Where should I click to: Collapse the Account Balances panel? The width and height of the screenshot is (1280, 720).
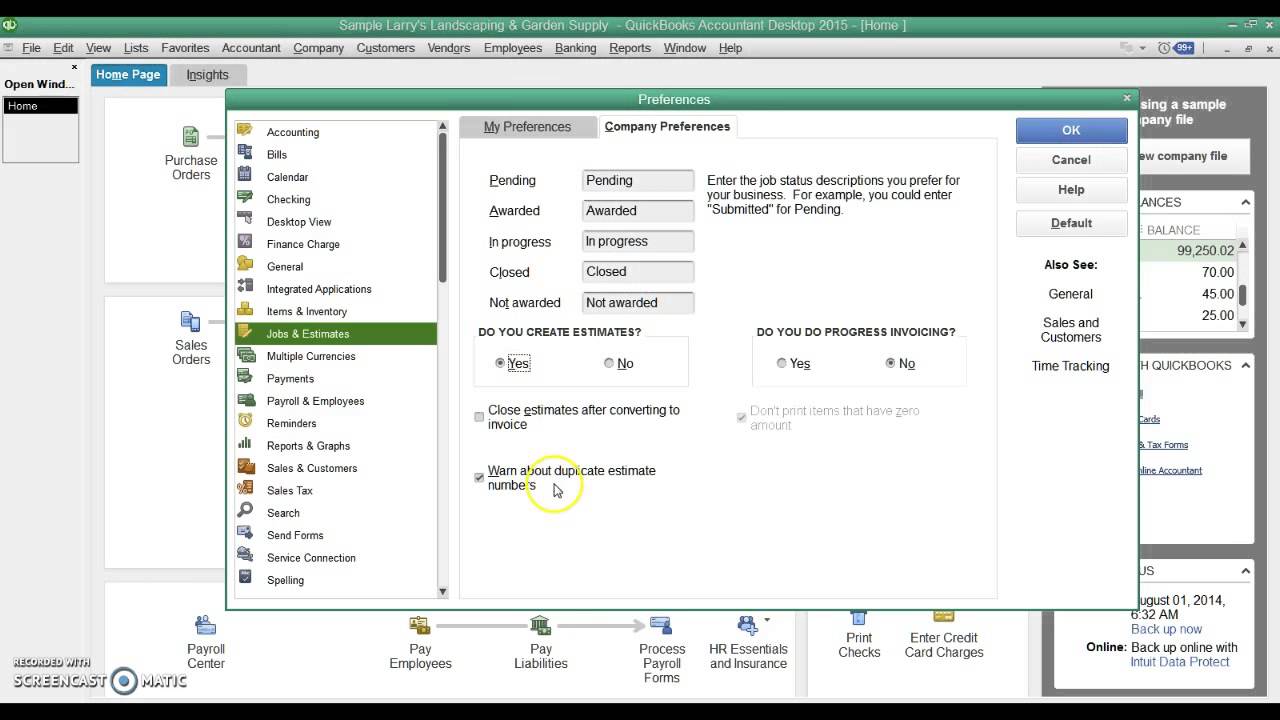coord(1245,202)
